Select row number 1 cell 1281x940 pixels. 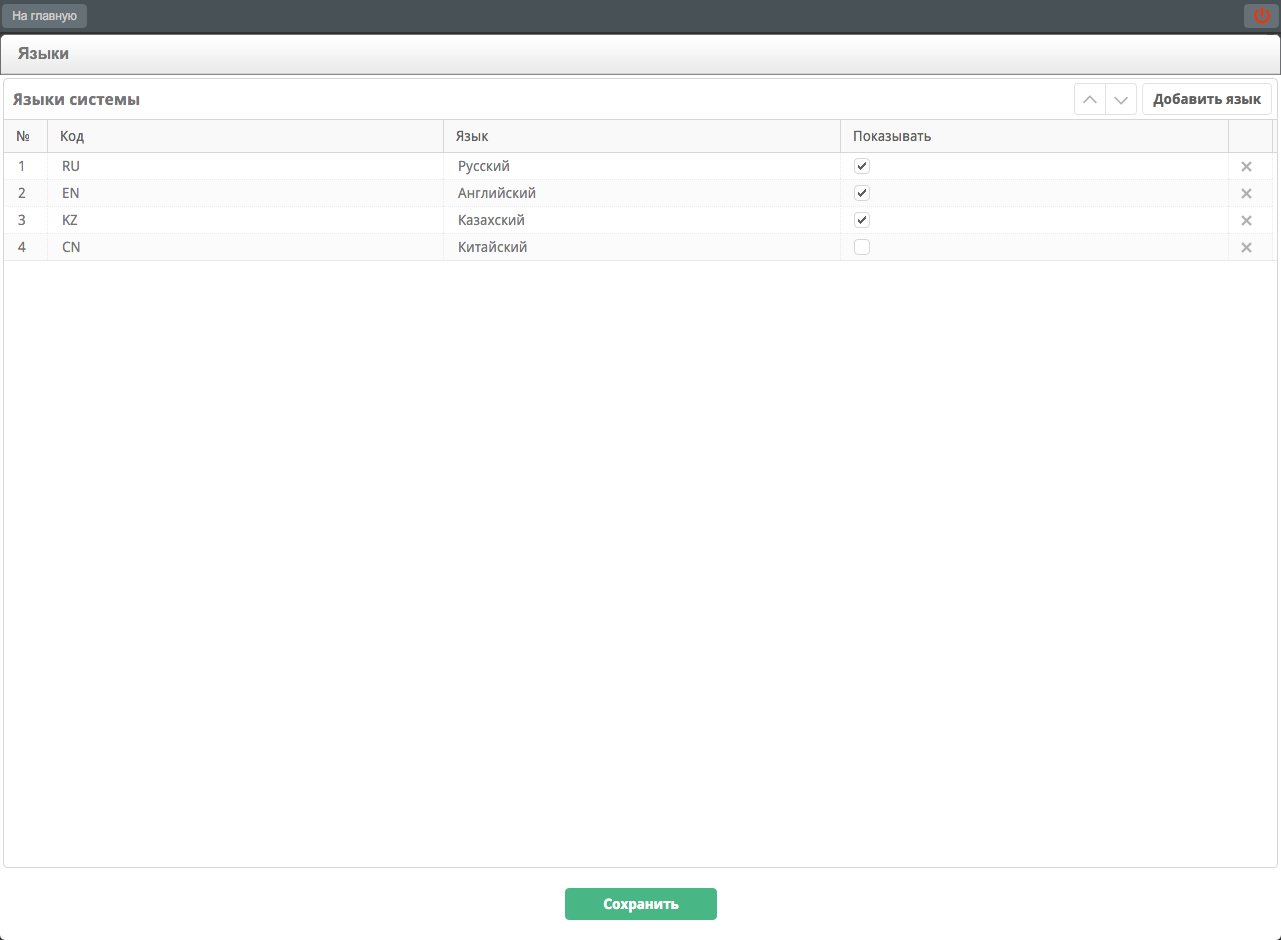click(x=25, y=166)
